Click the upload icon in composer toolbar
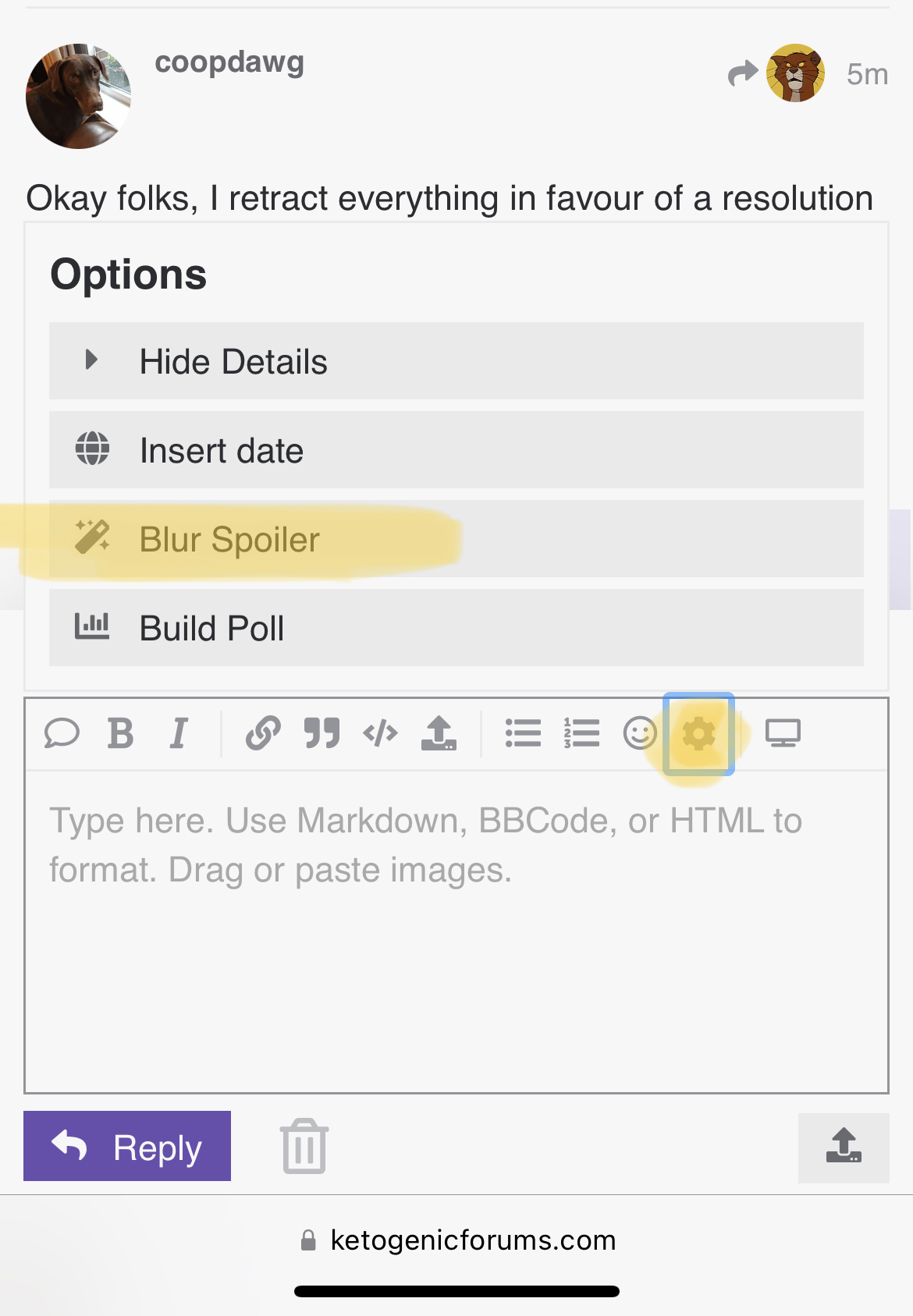913x1316 pixels. pyautogui.click(x=439, y=733)
